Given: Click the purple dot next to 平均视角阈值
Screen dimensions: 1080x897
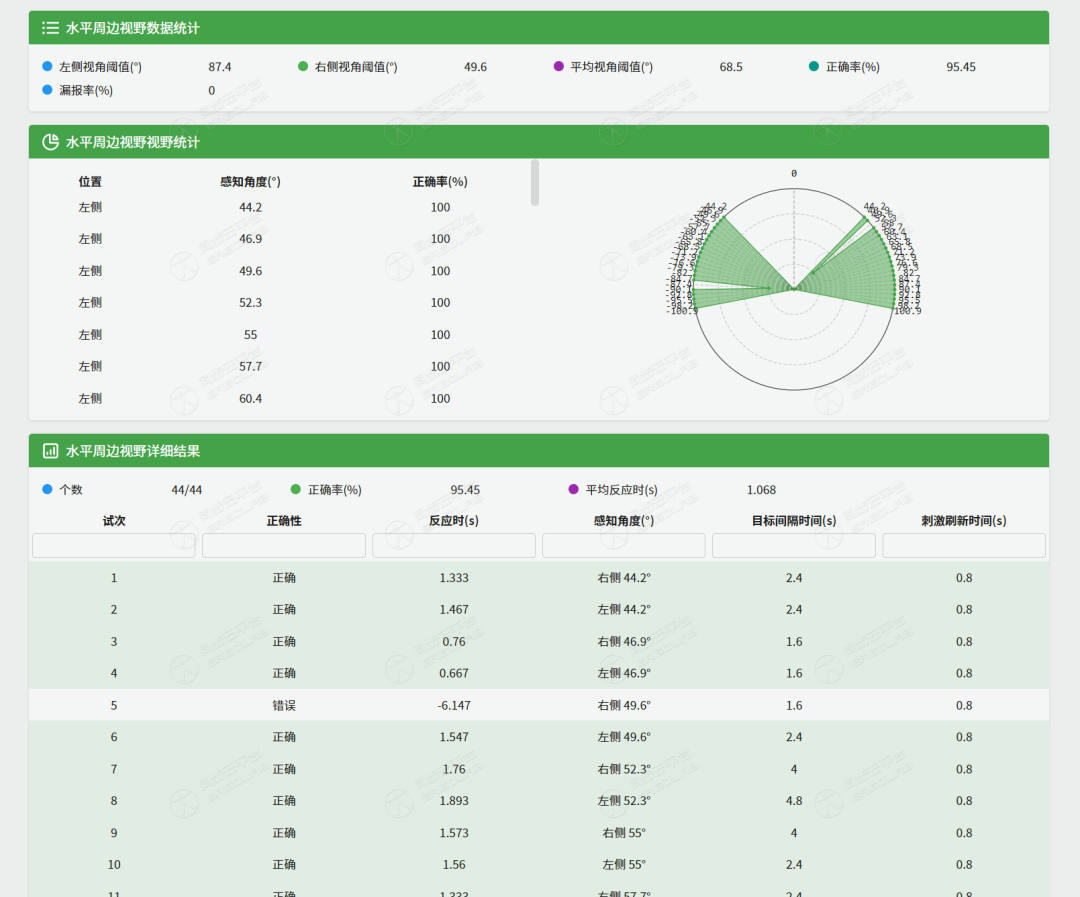Looking at the screenshot, I should pos(559,66).
